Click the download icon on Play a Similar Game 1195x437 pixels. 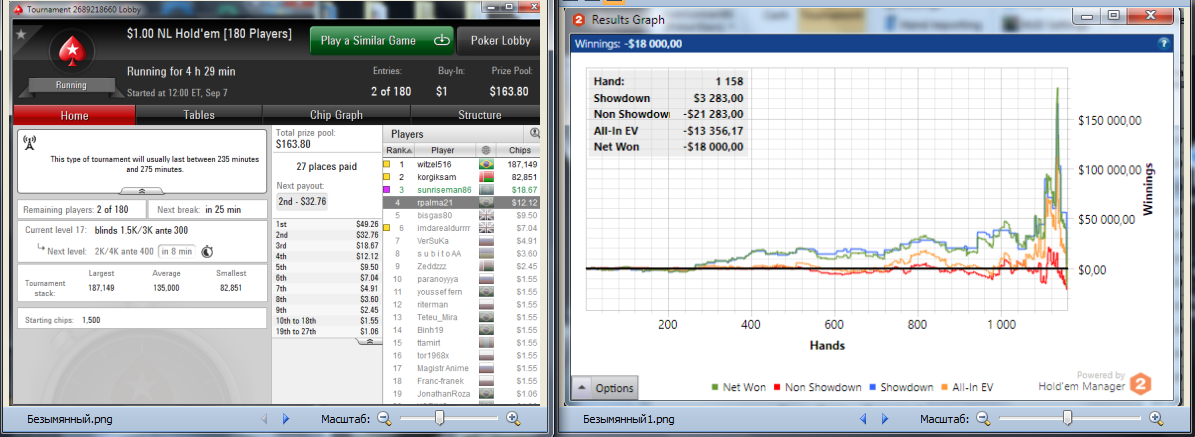(x=442, y=41)
